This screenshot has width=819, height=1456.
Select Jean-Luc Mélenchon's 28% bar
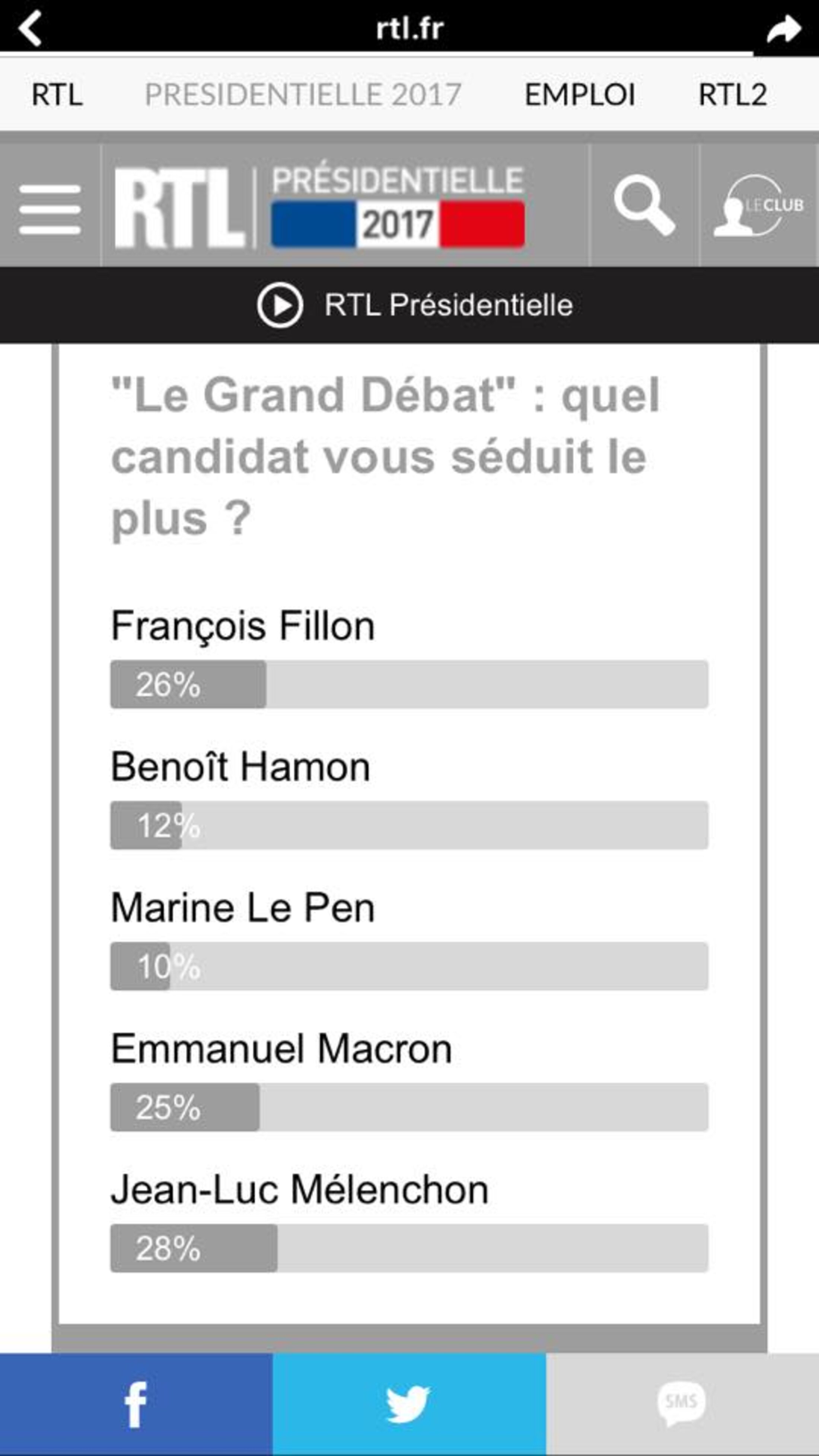pos(409,1248)
